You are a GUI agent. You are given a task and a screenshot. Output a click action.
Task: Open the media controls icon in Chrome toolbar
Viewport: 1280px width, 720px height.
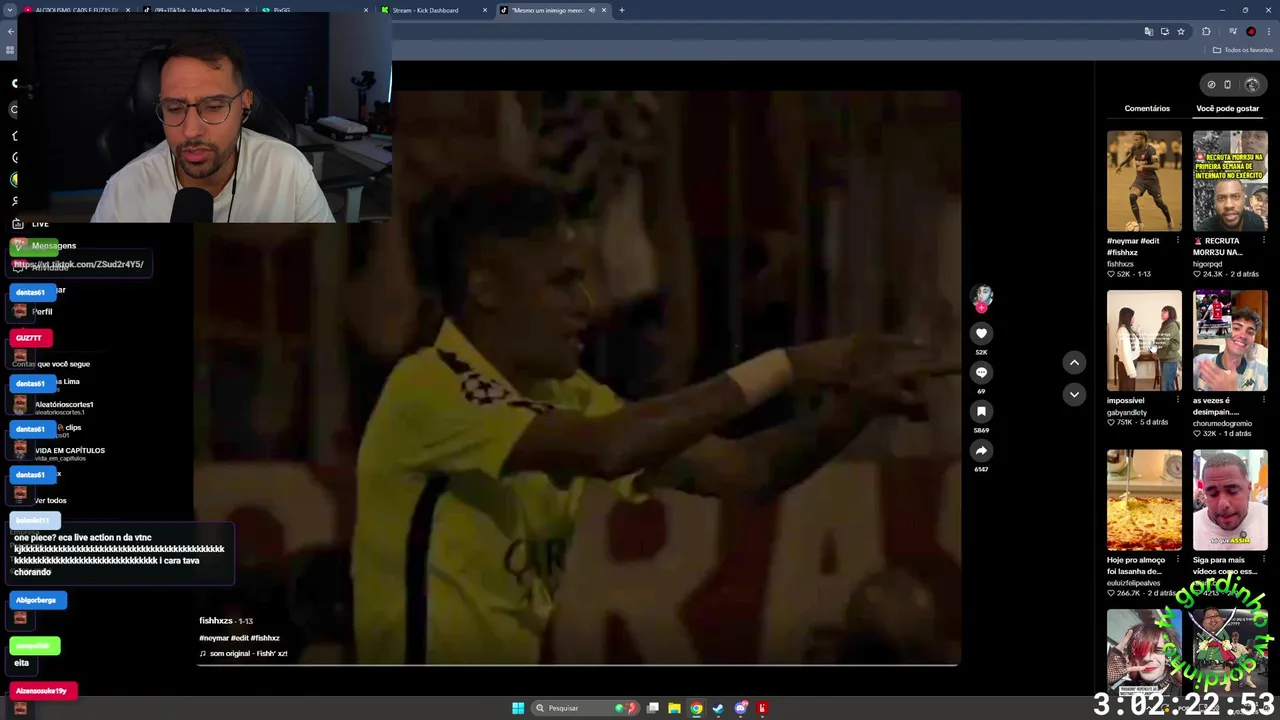tap(1234, 31)
